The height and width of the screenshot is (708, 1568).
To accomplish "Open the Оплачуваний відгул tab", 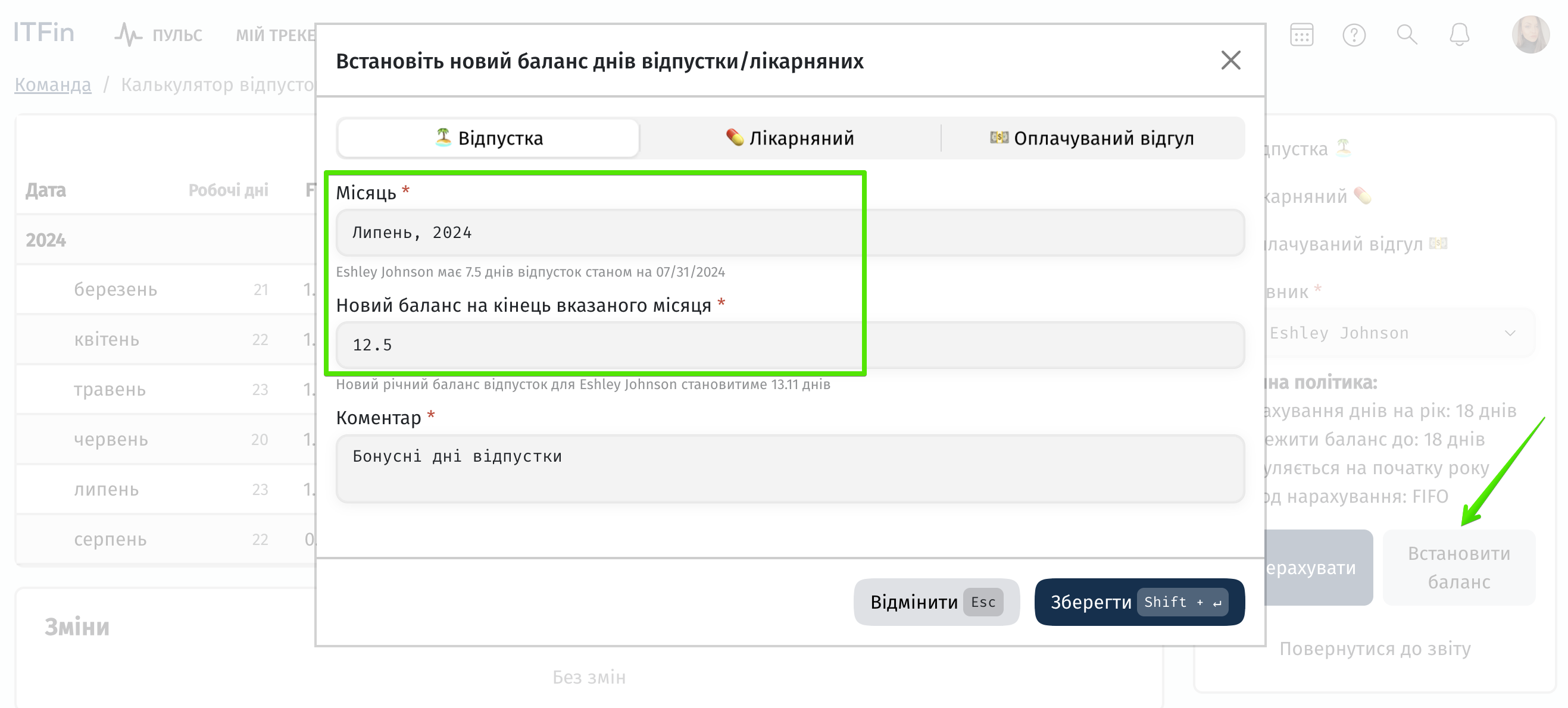I will (x=1092, y=138).
